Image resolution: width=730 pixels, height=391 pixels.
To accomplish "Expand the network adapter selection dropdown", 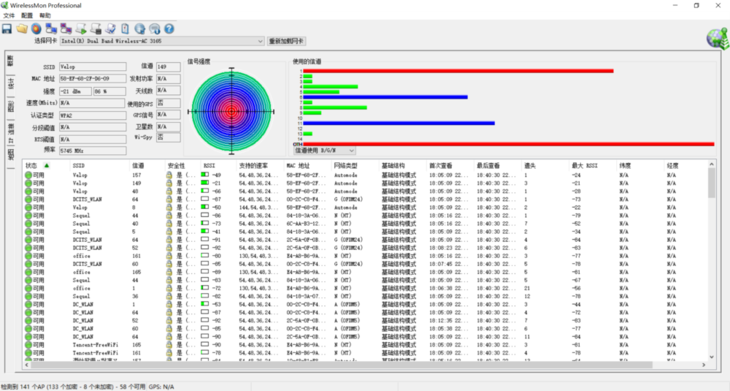I will point(260,41).
